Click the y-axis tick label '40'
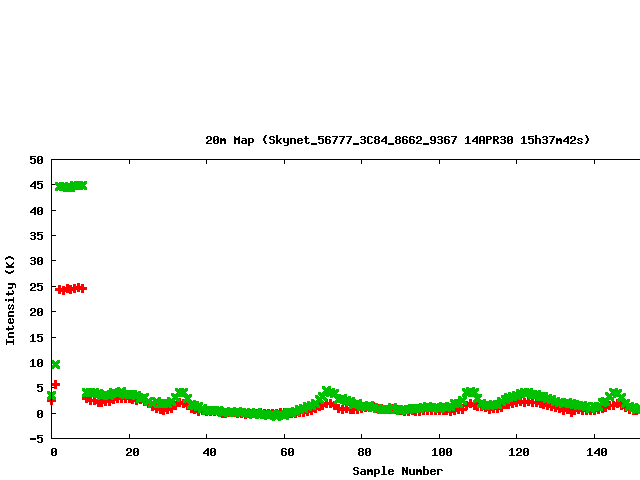The image size is (640, 480). pos(36,211)
